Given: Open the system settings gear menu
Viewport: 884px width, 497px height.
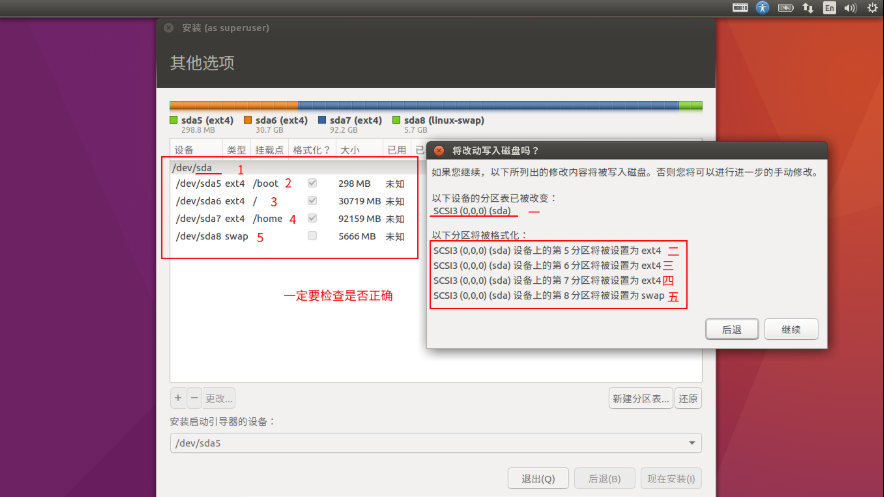Looking at the screenshot, I should pos(872,7).
